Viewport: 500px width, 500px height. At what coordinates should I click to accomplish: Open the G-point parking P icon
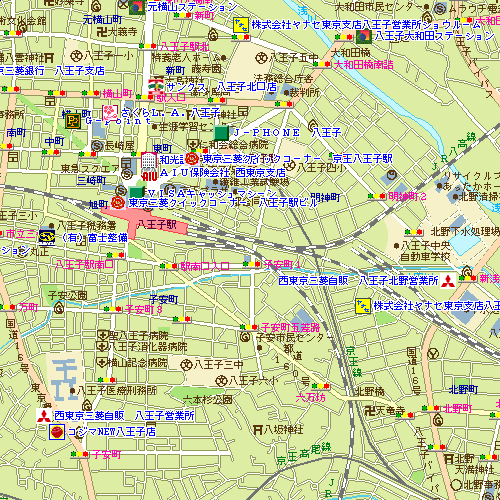(x=73, y=121)
